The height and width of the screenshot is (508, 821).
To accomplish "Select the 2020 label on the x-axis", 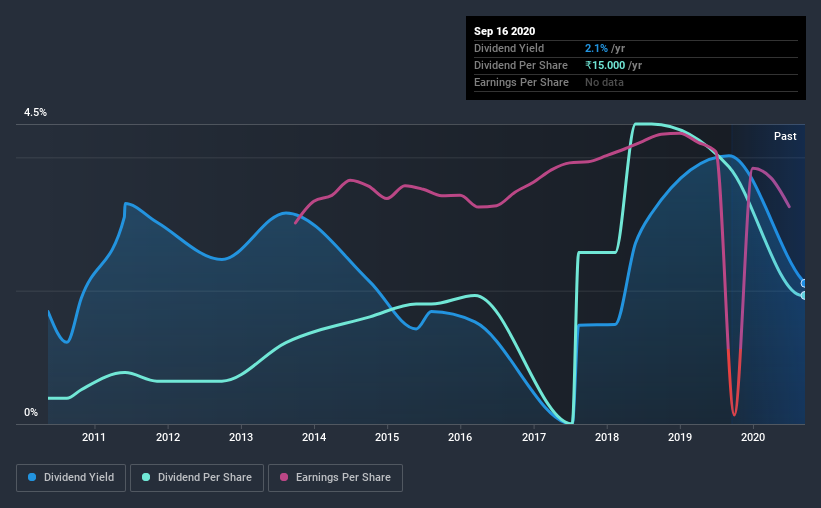I will (753, 437).
